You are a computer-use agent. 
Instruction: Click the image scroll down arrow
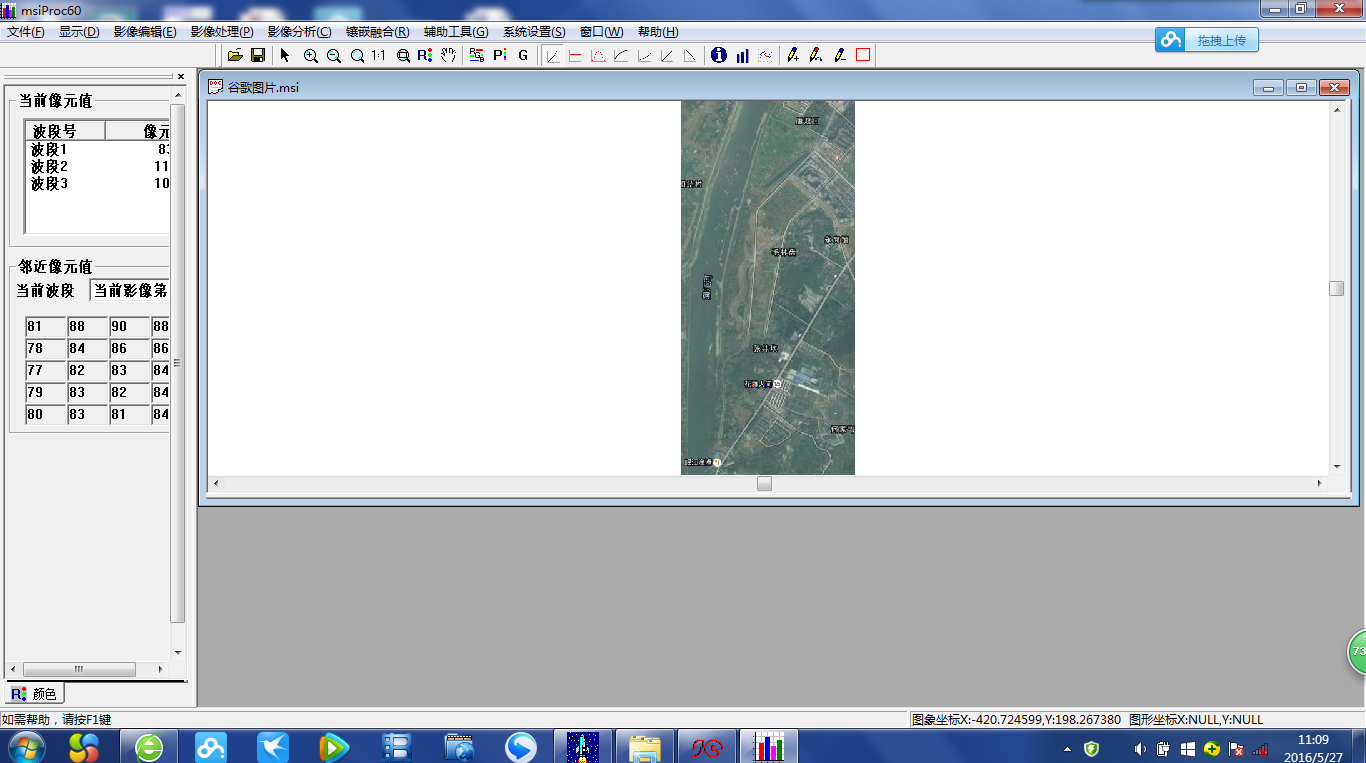pos(1336,467)
